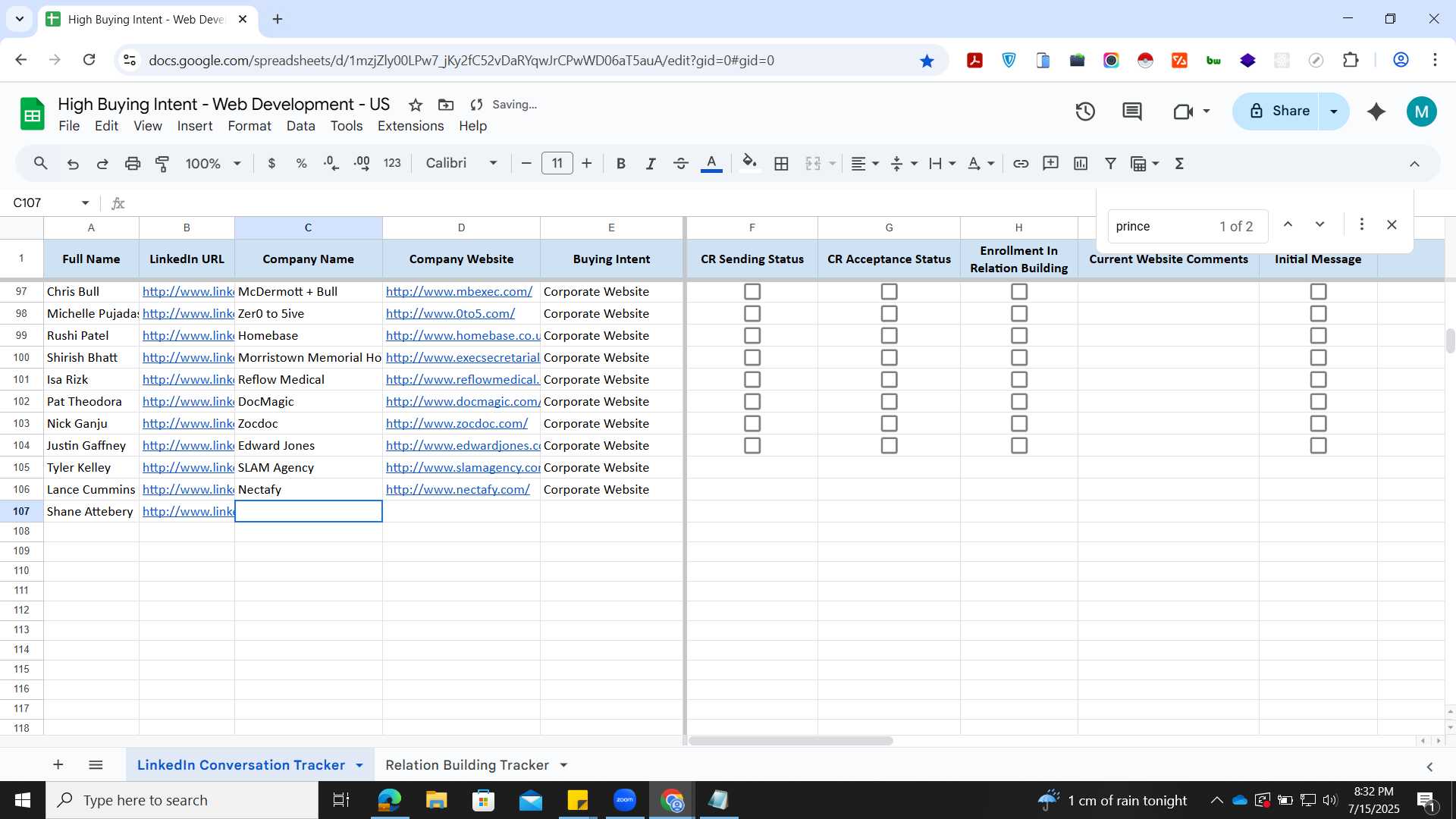Open Relation Building Tracker tab menu

563,766
